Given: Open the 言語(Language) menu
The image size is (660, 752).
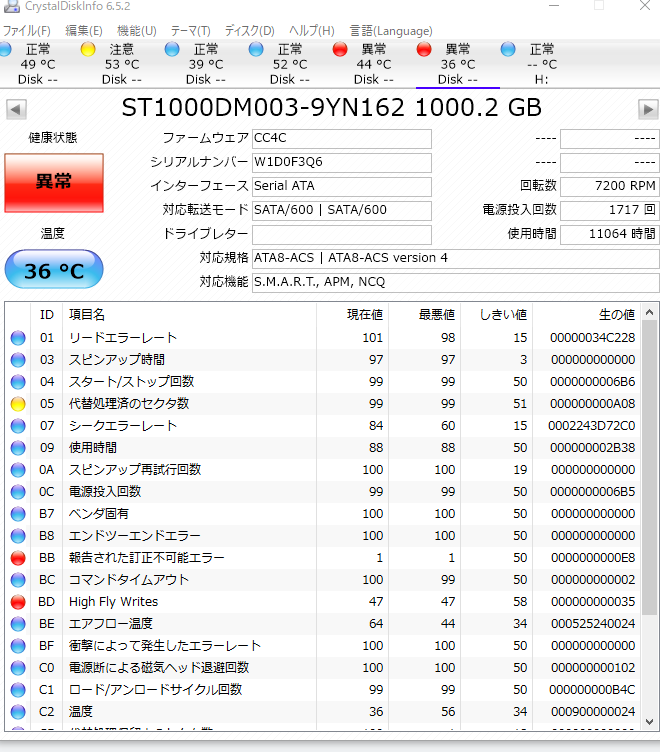Looking at the screenshot, I should click(391, 31).
